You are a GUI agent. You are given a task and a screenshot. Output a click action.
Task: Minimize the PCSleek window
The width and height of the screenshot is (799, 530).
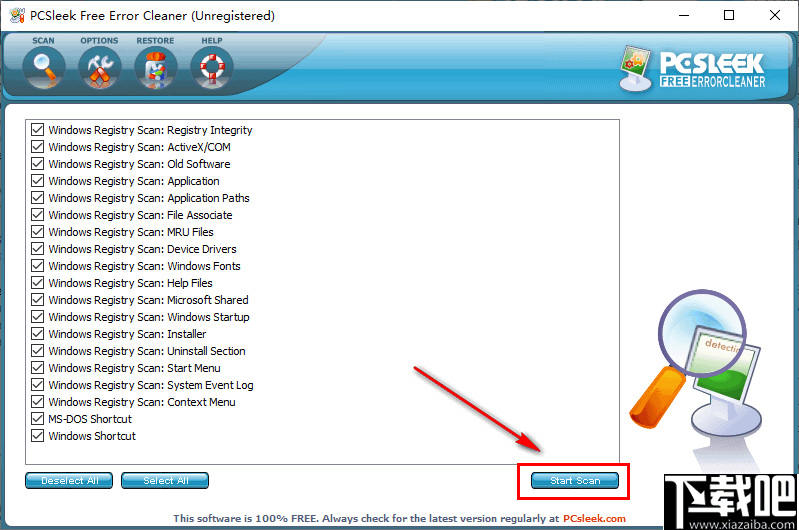click(x=684, y=15)
